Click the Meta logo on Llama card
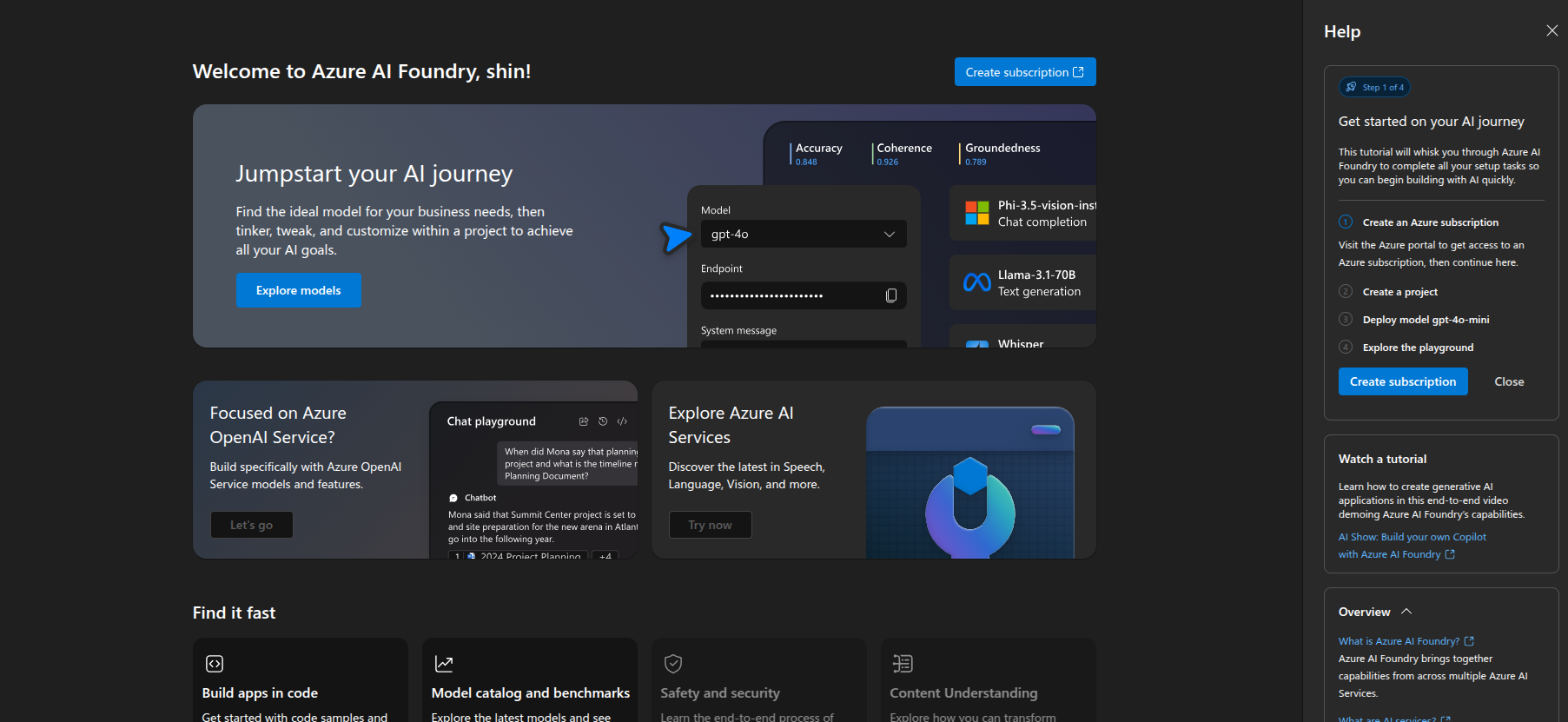Image resolution: width=1568 pixels, height=722 pixels. click(x=977, y=282)
